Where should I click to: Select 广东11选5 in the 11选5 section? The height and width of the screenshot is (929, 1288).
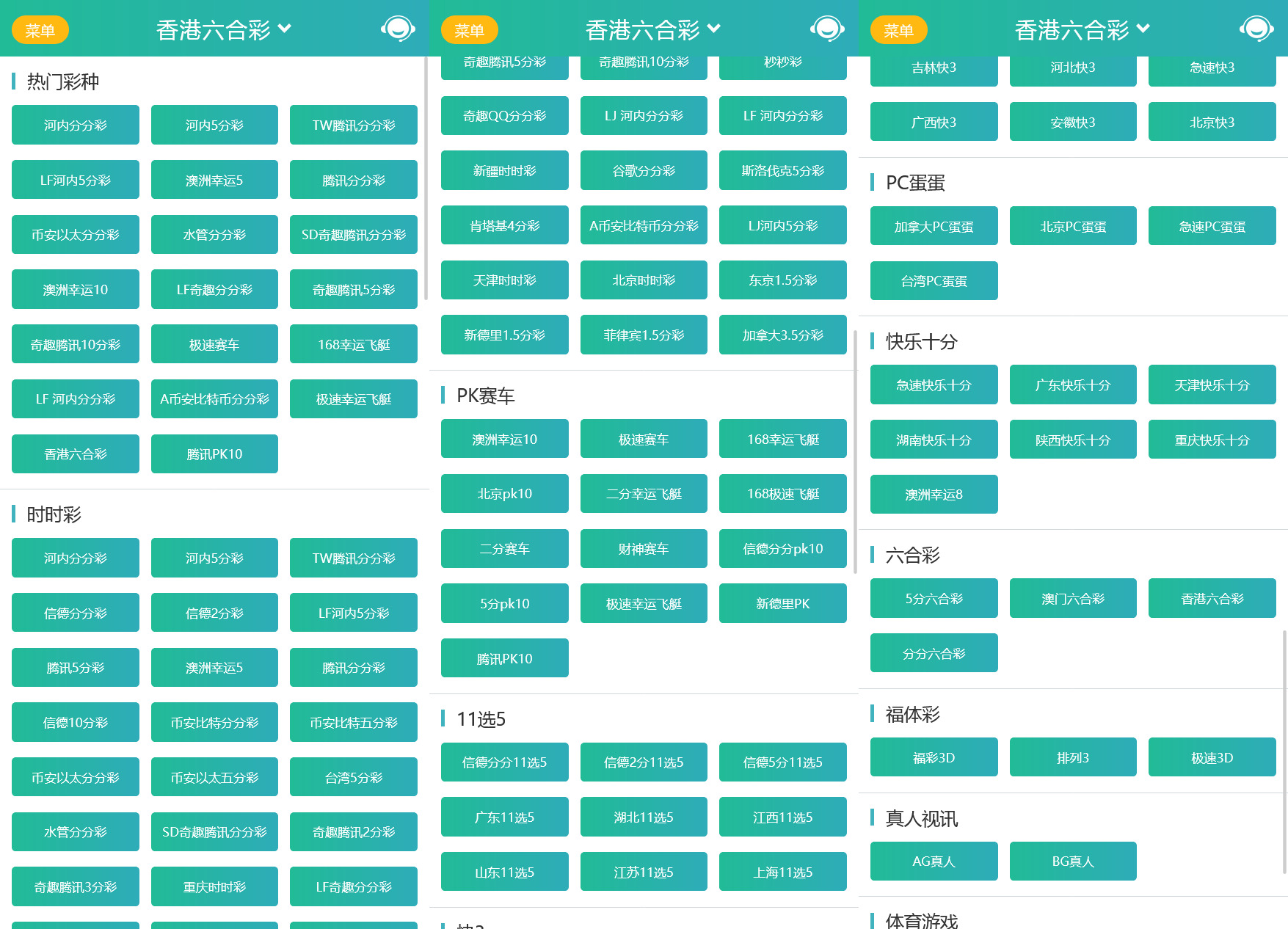pyautogui.click(x=504, y=816)
